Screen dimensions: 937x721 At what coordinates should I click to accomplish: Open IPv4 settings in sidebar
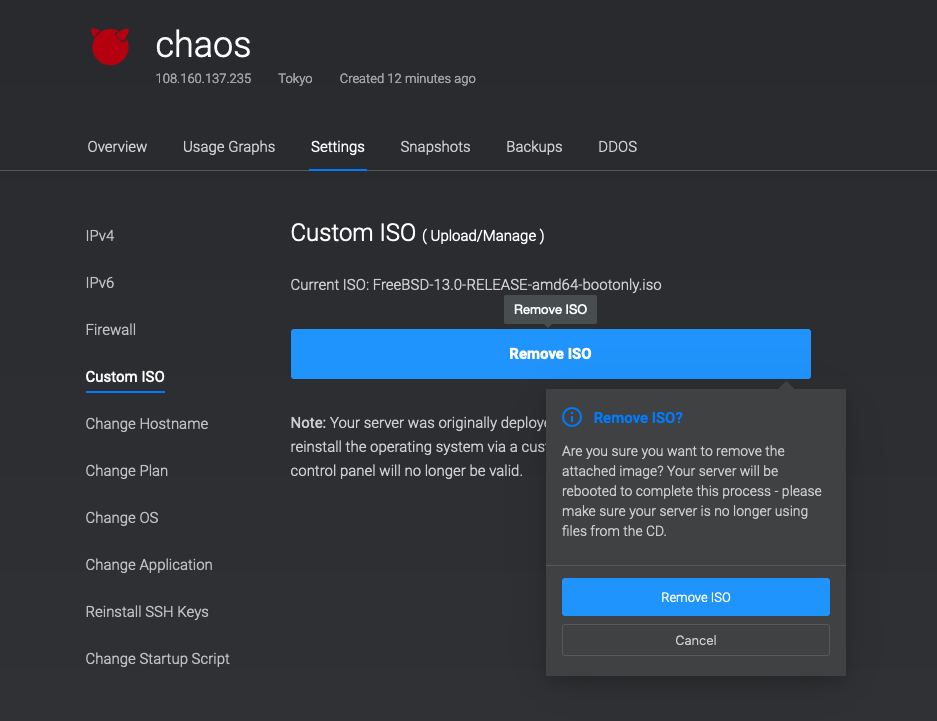point(100,236)
